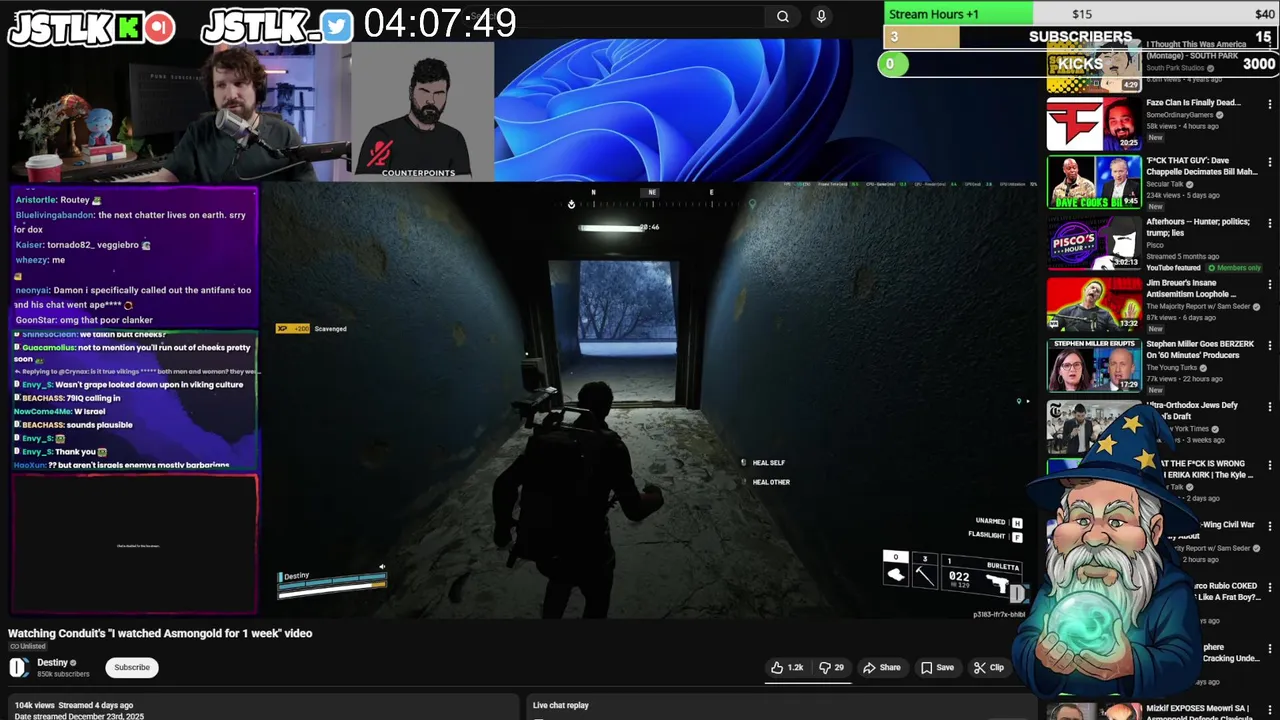Screen dimensions: 1280x720
Task: Open options menu for Jim Breuer video
Action: click(1270, 285)
